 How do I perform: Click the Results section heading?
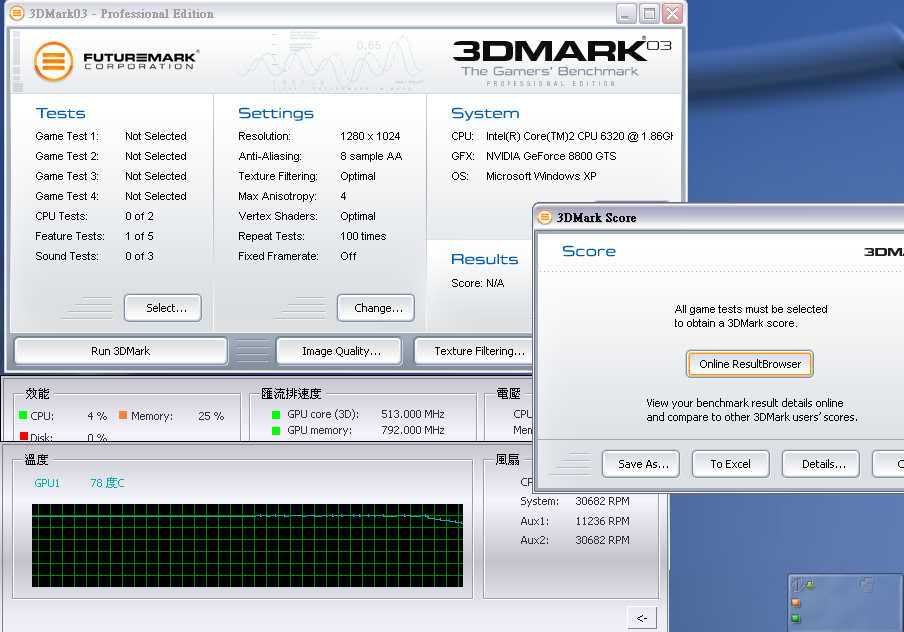[x=484, y=259]
